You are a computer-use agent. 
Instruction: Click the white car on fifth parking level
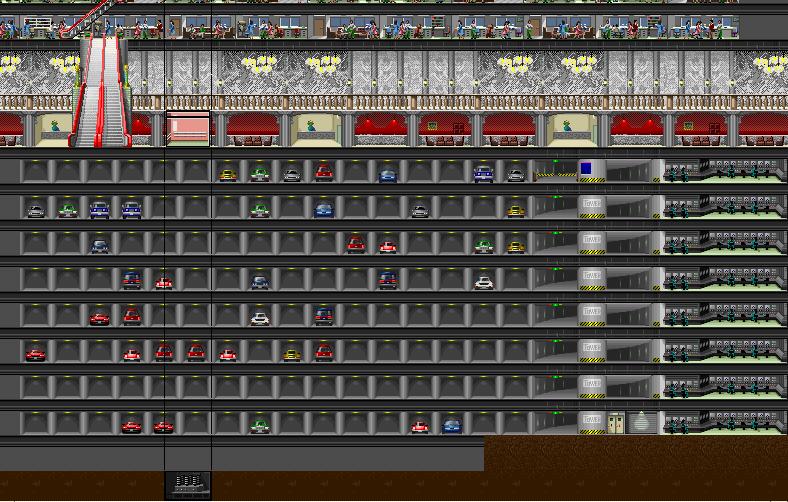click(x=260, y=319)
